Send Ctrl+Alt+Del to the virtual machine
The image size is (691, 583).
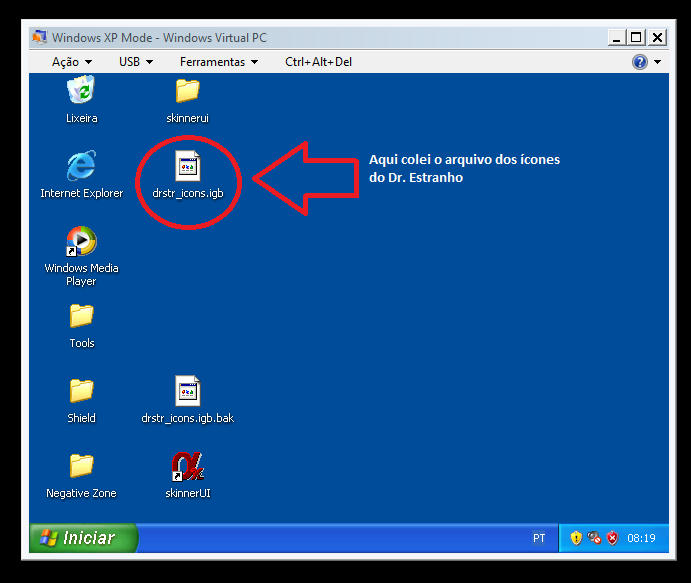point(318,62)
